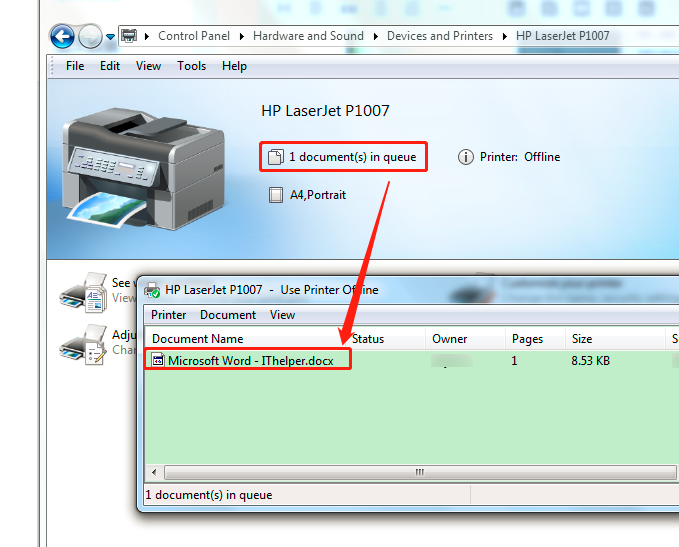Expand the arrow after Hardware and Sound
Screen dimensions: 679x547
pos(375,36)
